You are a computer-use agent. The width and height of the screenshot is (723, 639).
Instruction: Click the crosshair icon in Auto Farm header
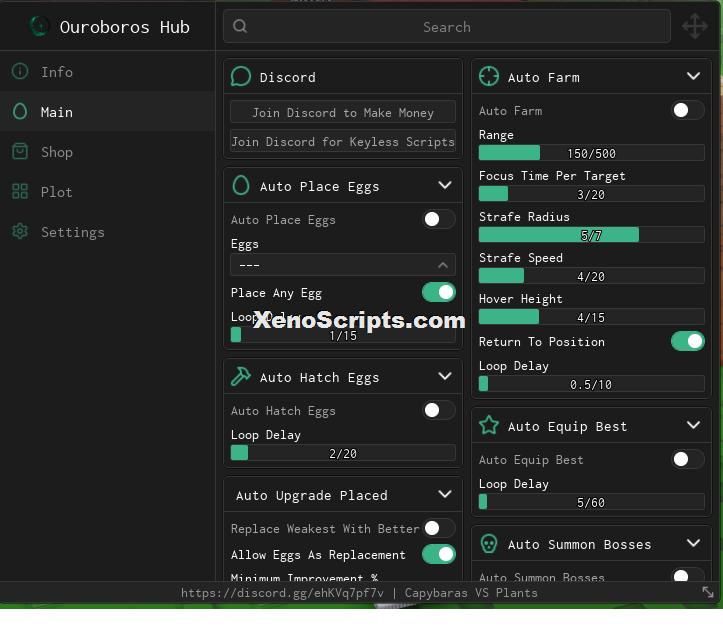[x=489, y=77]
